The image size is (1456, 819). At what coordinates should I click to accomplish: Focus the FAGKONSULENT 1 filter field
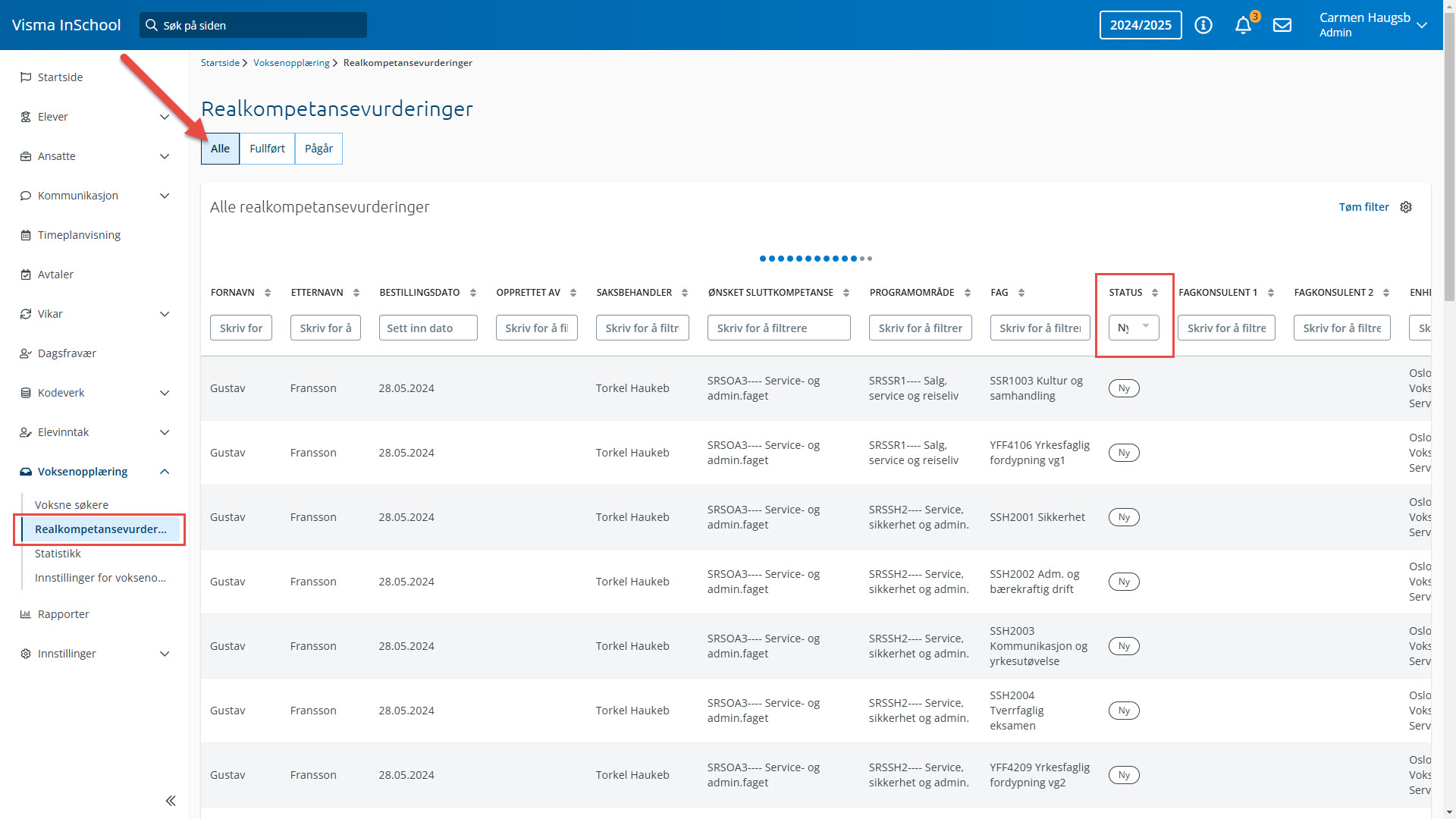1226,328
